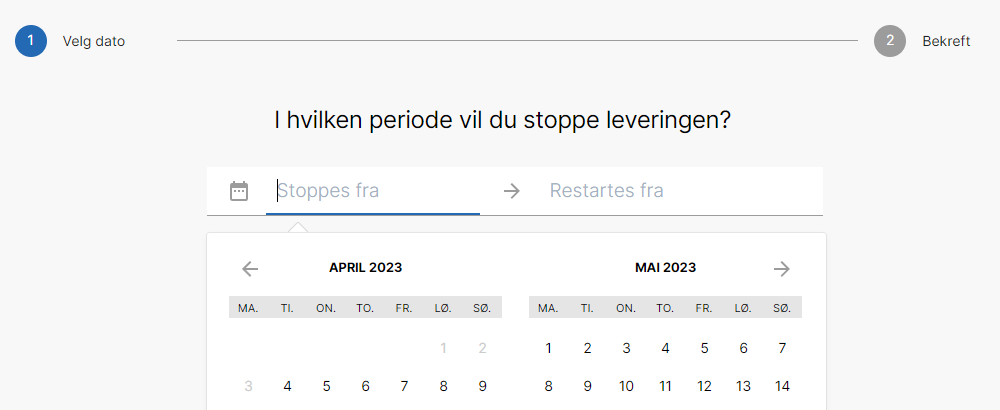Viewport: 1000px width, 410px height.
Task: Select May 10 as the date
Action: tap(626, 386)
